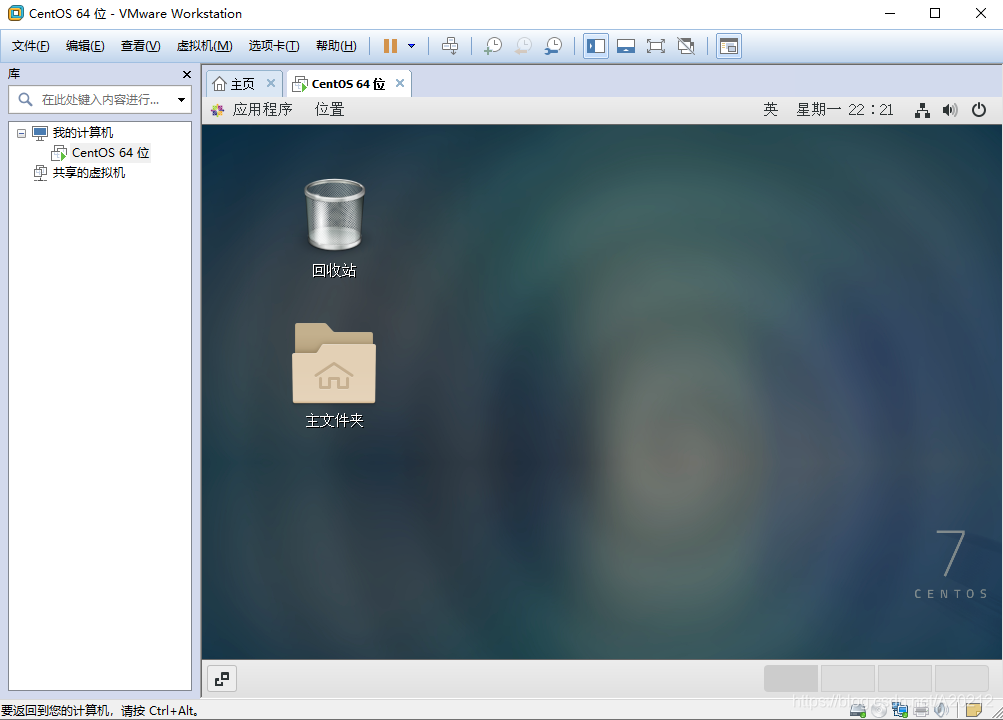Image resolution: width=1003 pixels, height=720 pixels.
Task: Switch to the first workspace
Action: [791, 678]
